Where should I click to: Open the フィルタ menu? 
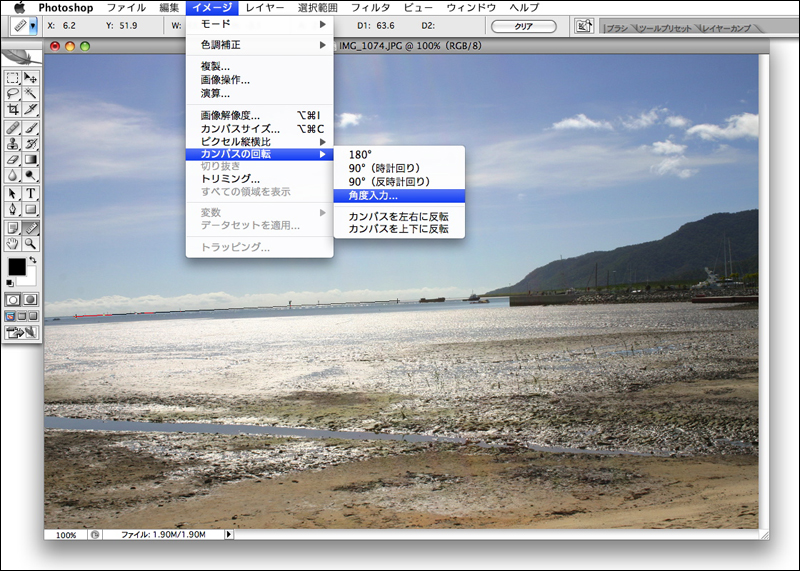pyautogui.click(x=370, y=7)
